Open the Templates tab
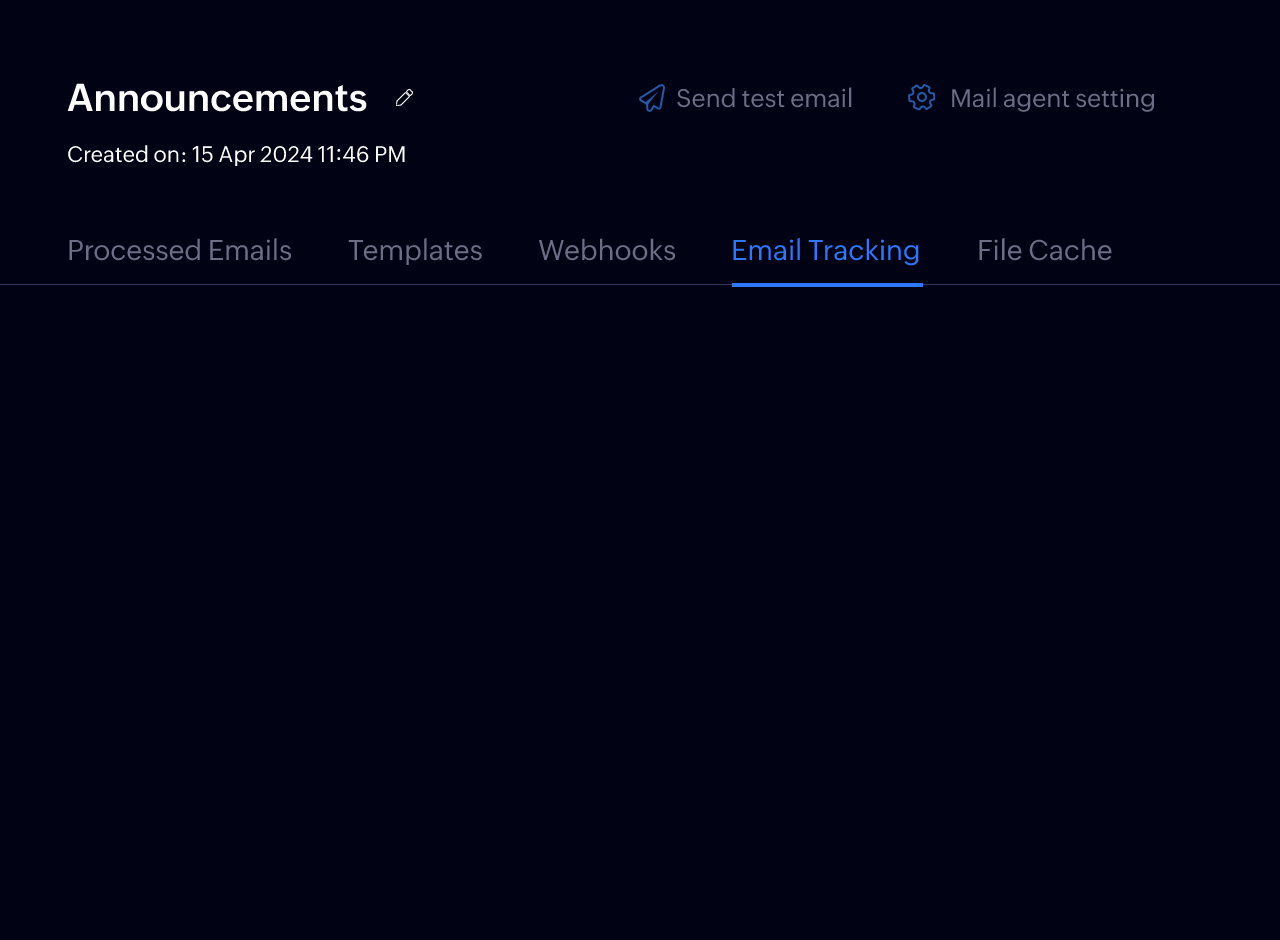The image size is (1280, 940). 415,250
